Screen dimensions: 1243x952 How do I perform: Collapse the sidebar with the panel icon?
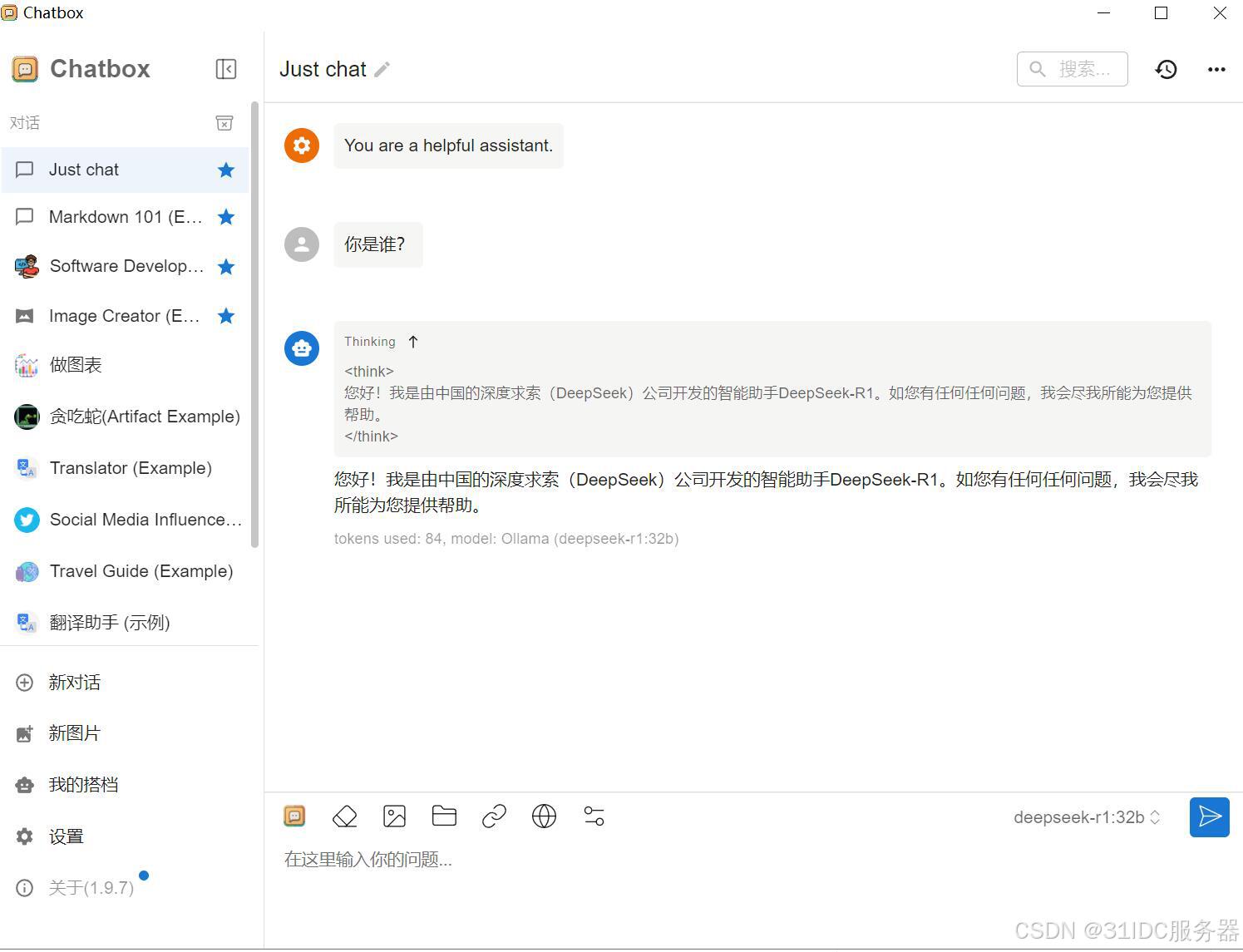click(x=226, y=69)
